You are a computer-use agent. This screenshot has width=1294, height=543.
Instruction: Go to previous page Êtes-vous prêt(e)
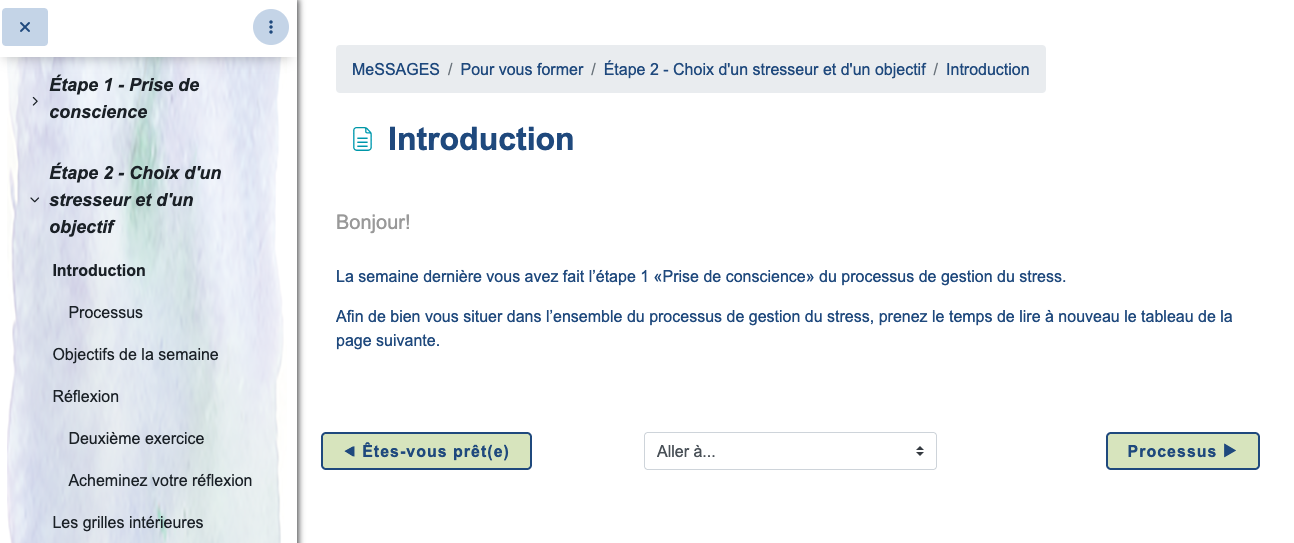426,451
